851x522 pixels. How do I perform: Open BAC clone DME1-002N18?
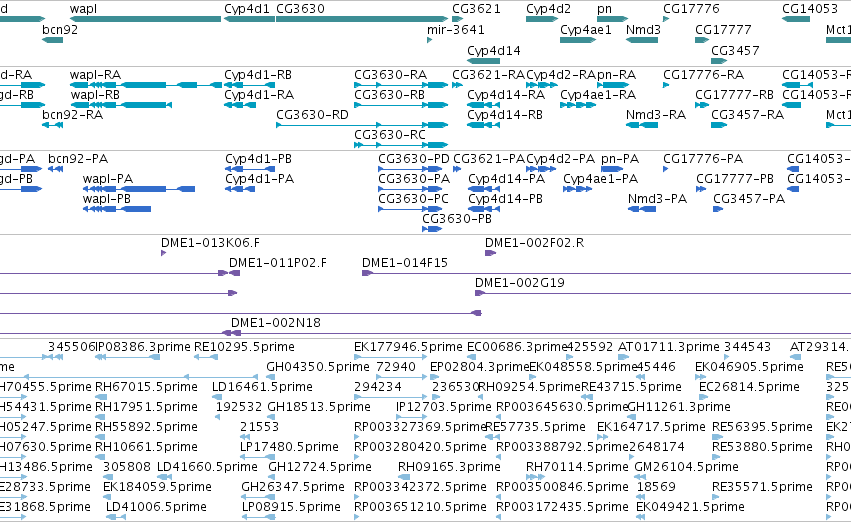pyautogui.click(x=276, y=323)
